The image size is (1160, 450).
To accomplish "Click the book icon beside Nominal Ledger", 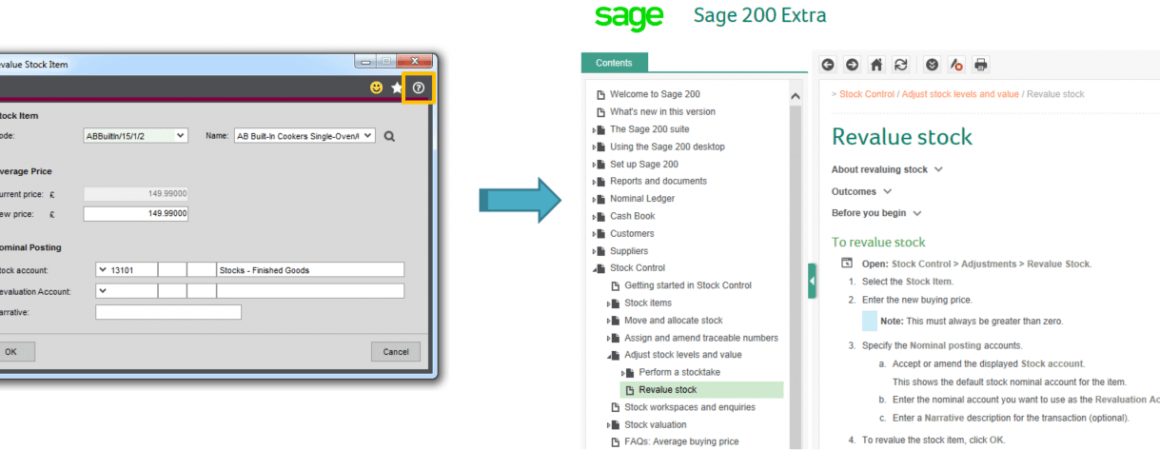I will [x=601, y=199].
